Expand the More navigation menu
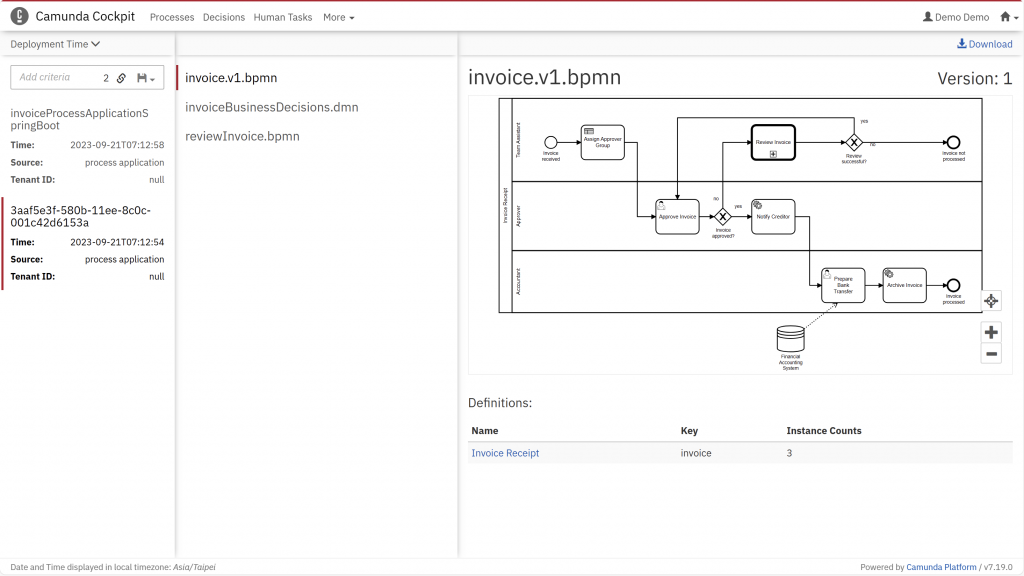 pyautogui.click(x=338, y=18)
